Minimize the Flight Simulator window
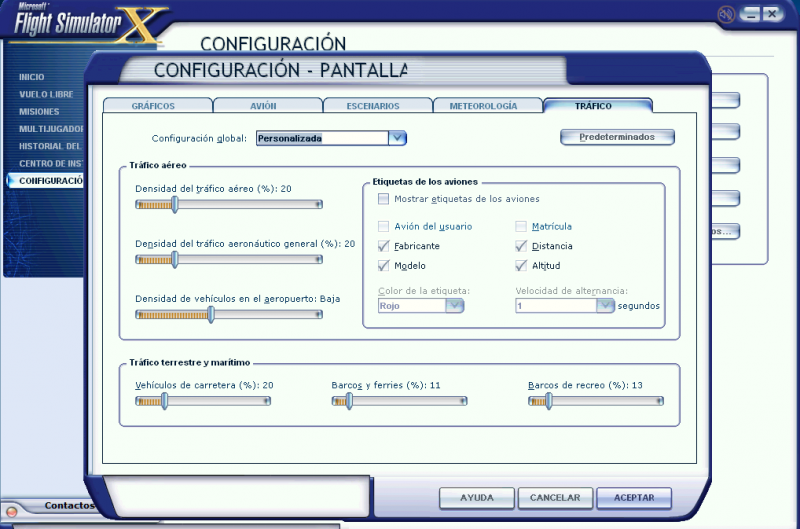The width and height of the screenshot is (800, 529). pos(751,14)
